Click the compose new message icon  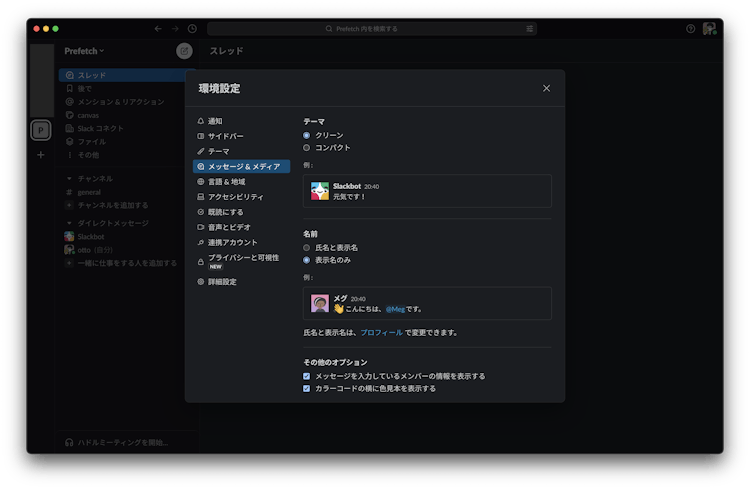(184, 51)
